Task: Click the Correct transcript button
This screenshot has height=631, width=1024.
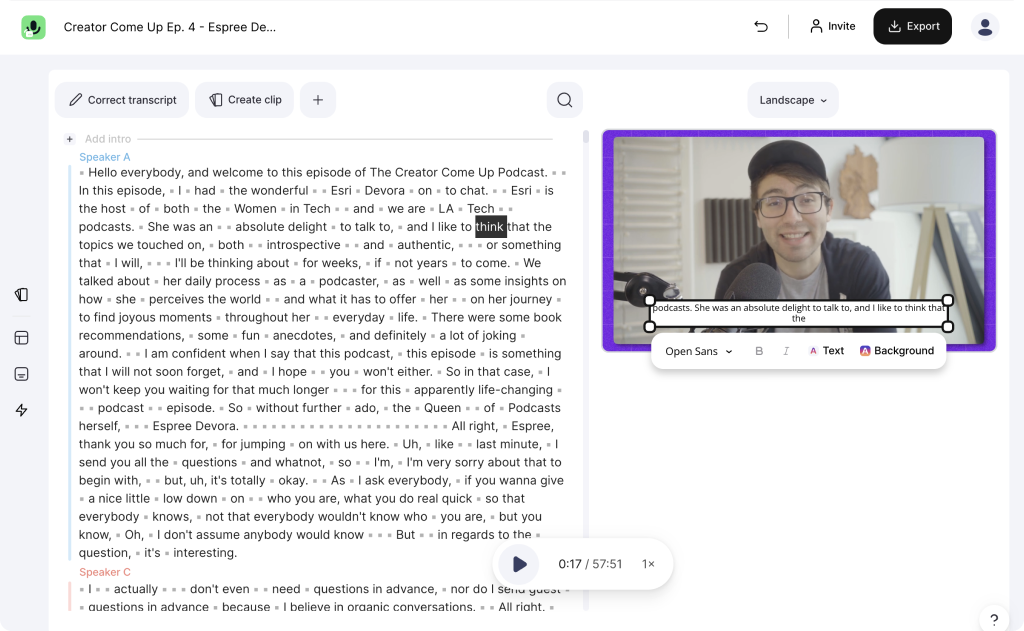Action: 122,100
